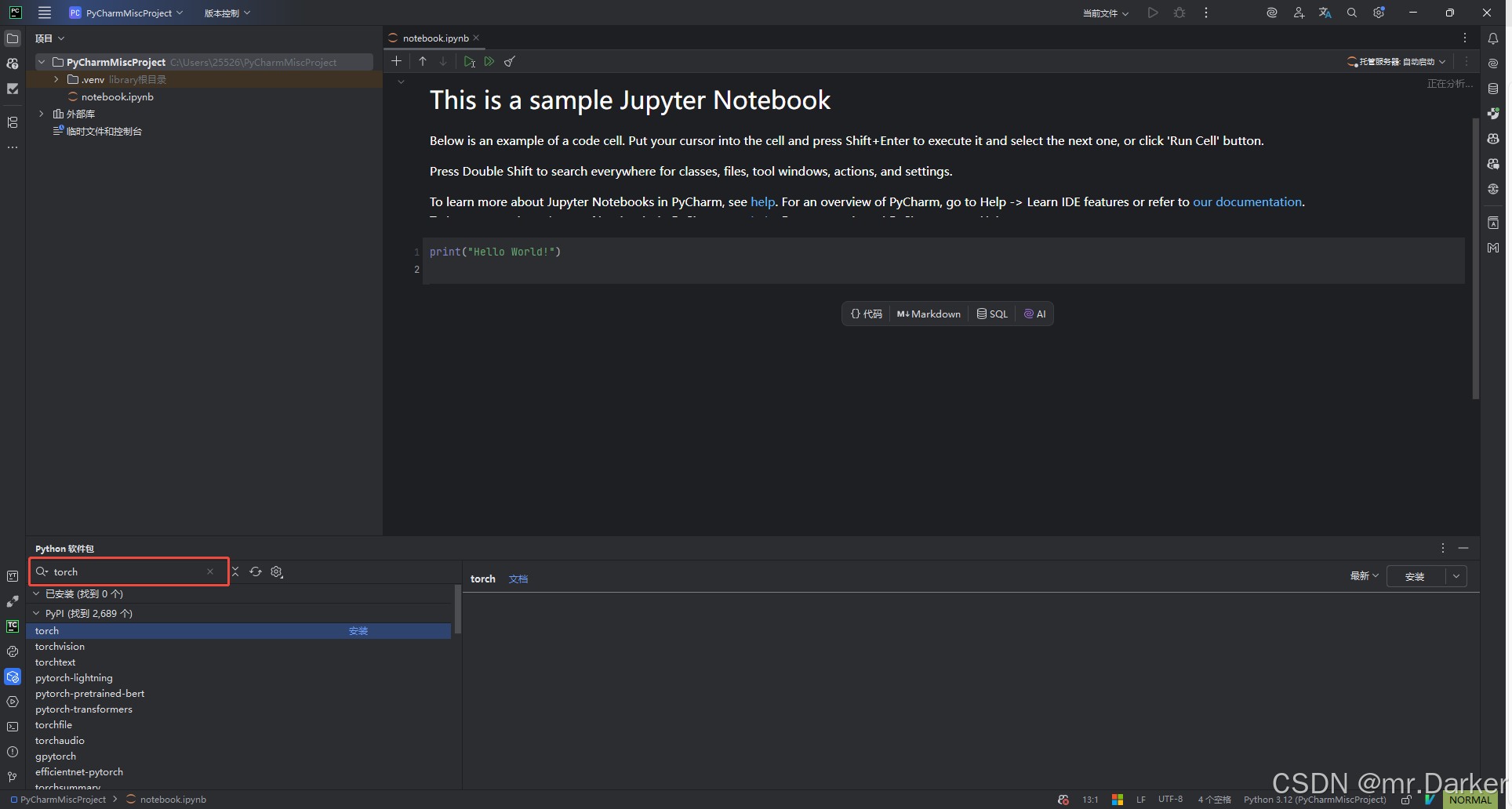Switch to notebook.ipynb editor tab
The image size is (1512, 809).
[435, 38]
